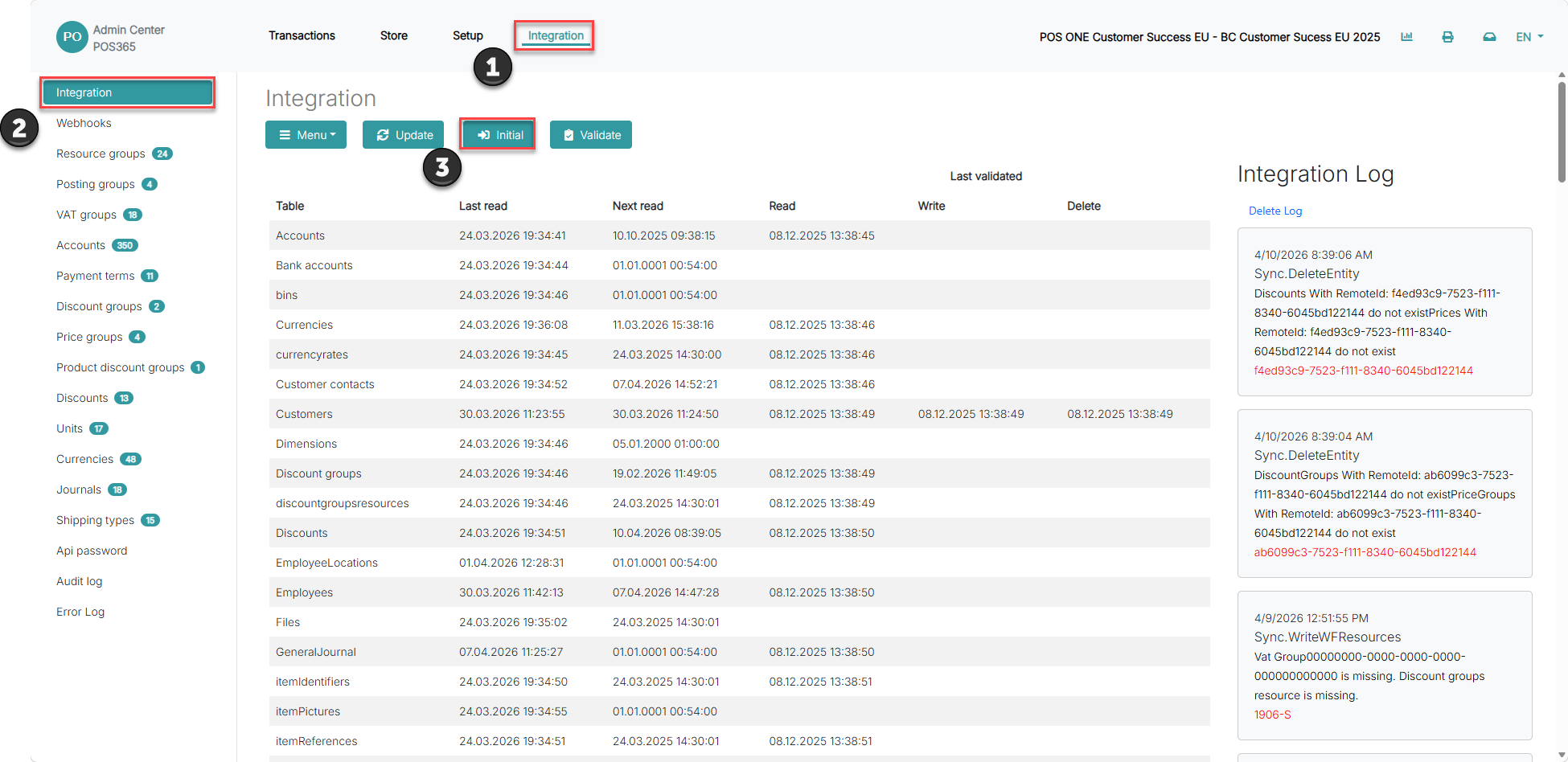This screenshot has height=762, width=1568.
Task: Open Api password in sidebar
Action: (92, 551)
